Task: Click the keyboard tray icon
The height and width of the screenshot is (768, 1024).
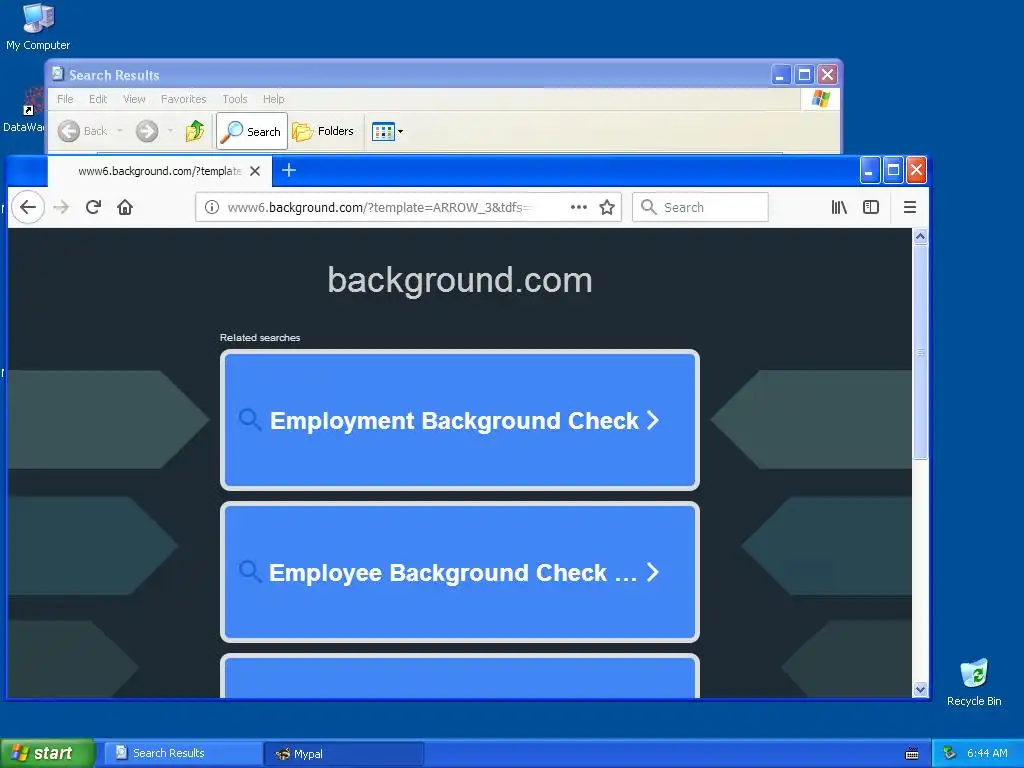Action: coord(912,754)
